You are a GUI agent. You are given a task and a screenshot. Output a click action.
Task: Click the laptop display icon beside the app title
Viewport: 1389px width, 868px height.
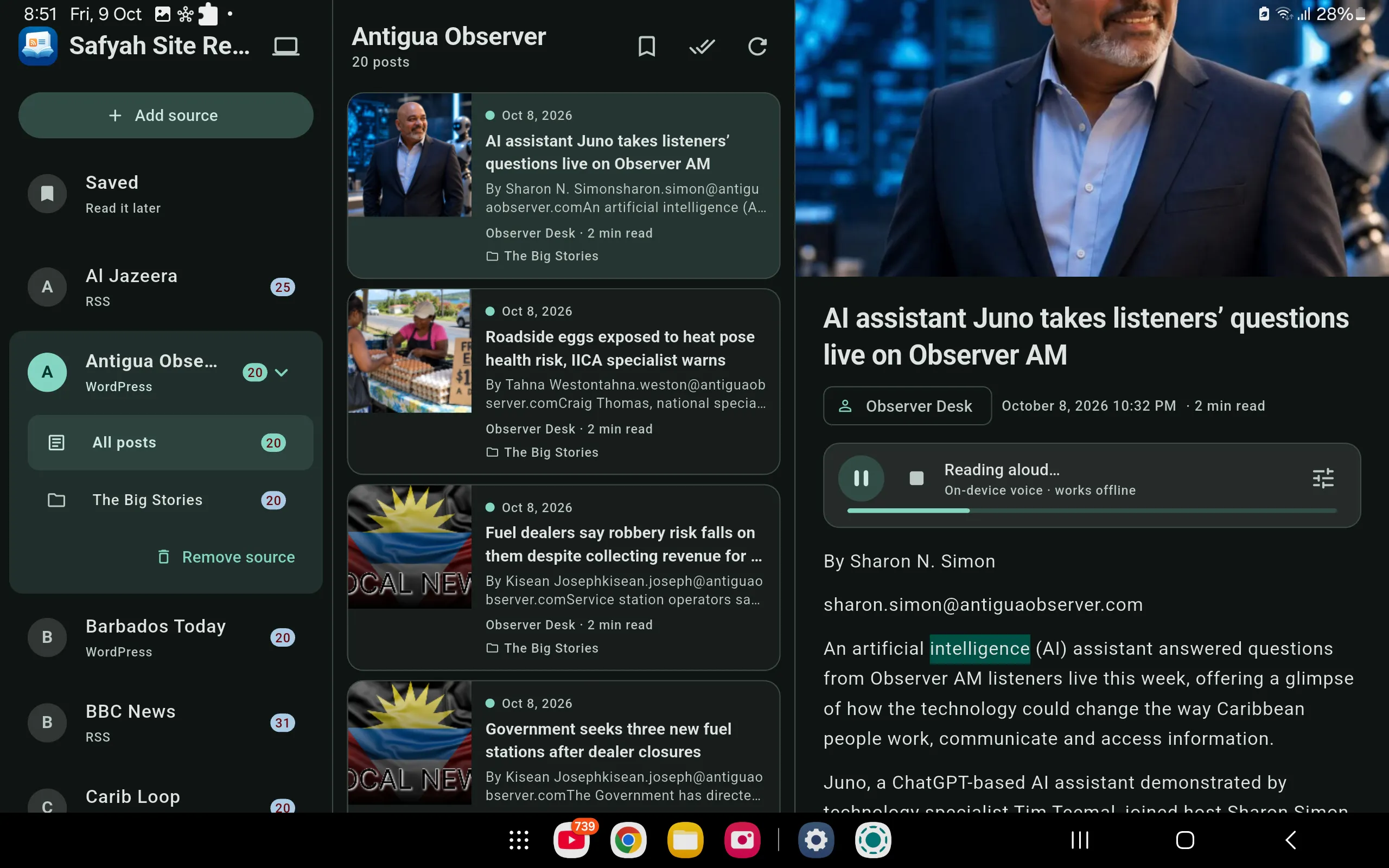tap(285, 46)
